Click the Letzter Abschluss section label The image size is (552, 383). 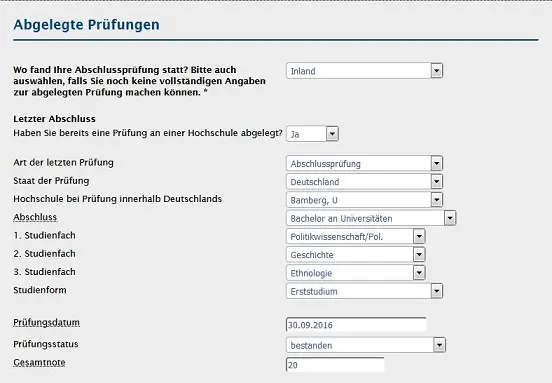[54, 119]
